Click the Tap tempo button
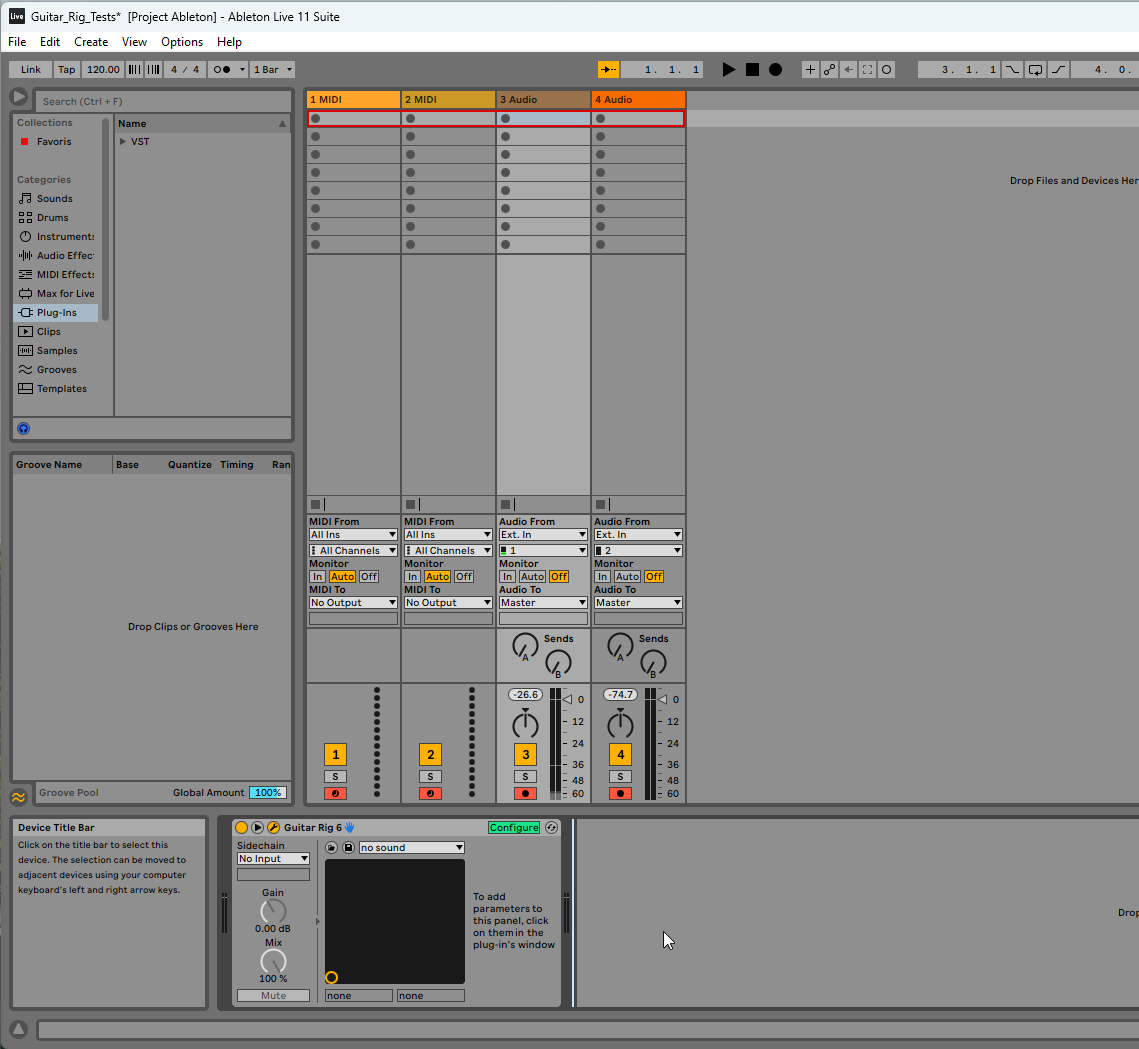 click(67, 70)
